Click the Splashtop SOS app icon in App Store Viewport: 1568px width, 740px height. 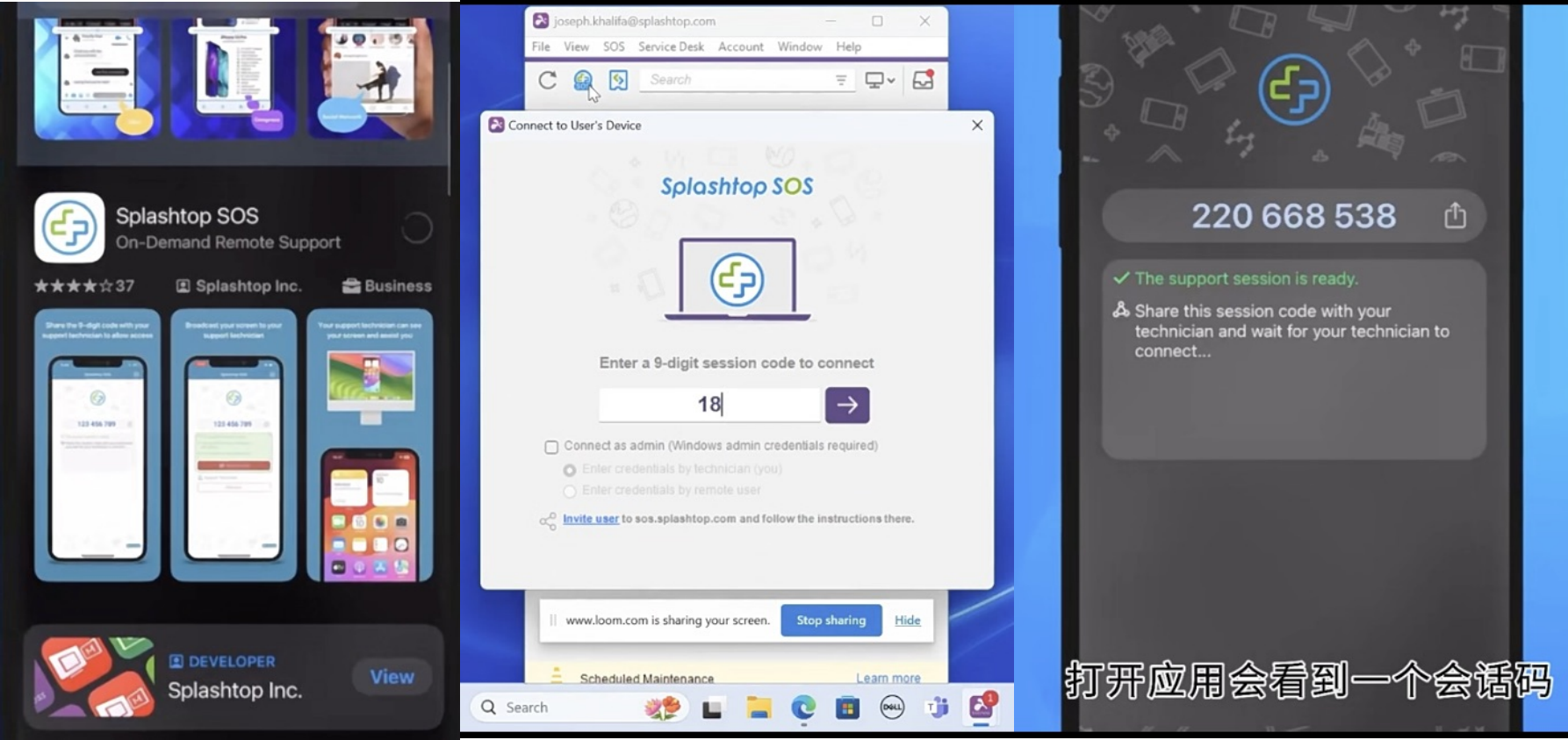tap(69, 227)
